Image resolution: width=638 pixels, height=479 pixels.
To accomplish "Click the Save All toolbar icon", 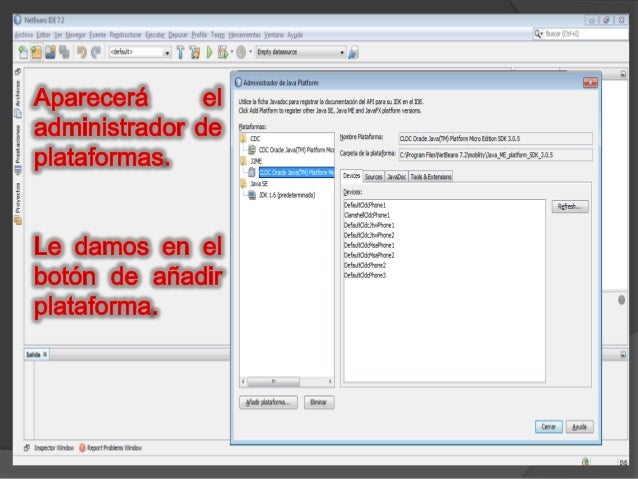I will (x=64, y=52).
